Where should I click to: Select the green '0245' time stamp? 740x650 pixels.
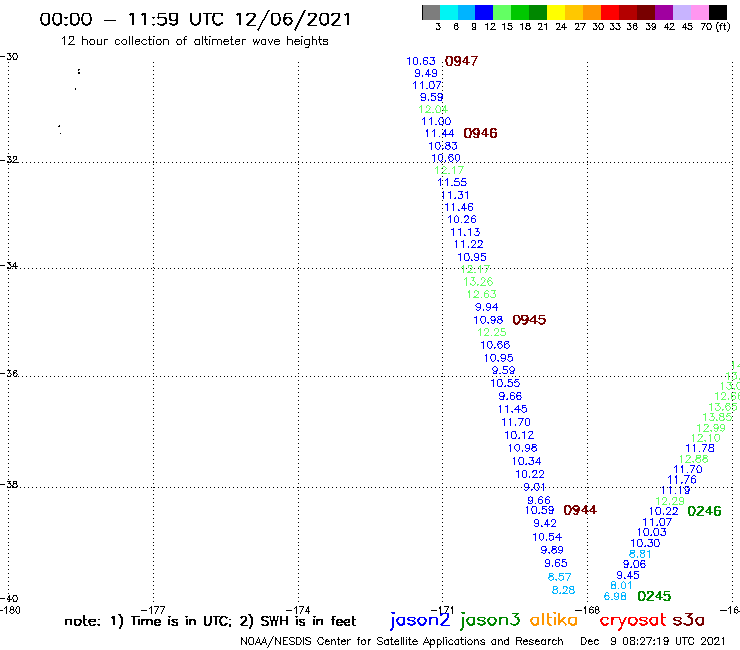[x=654, y=596]
